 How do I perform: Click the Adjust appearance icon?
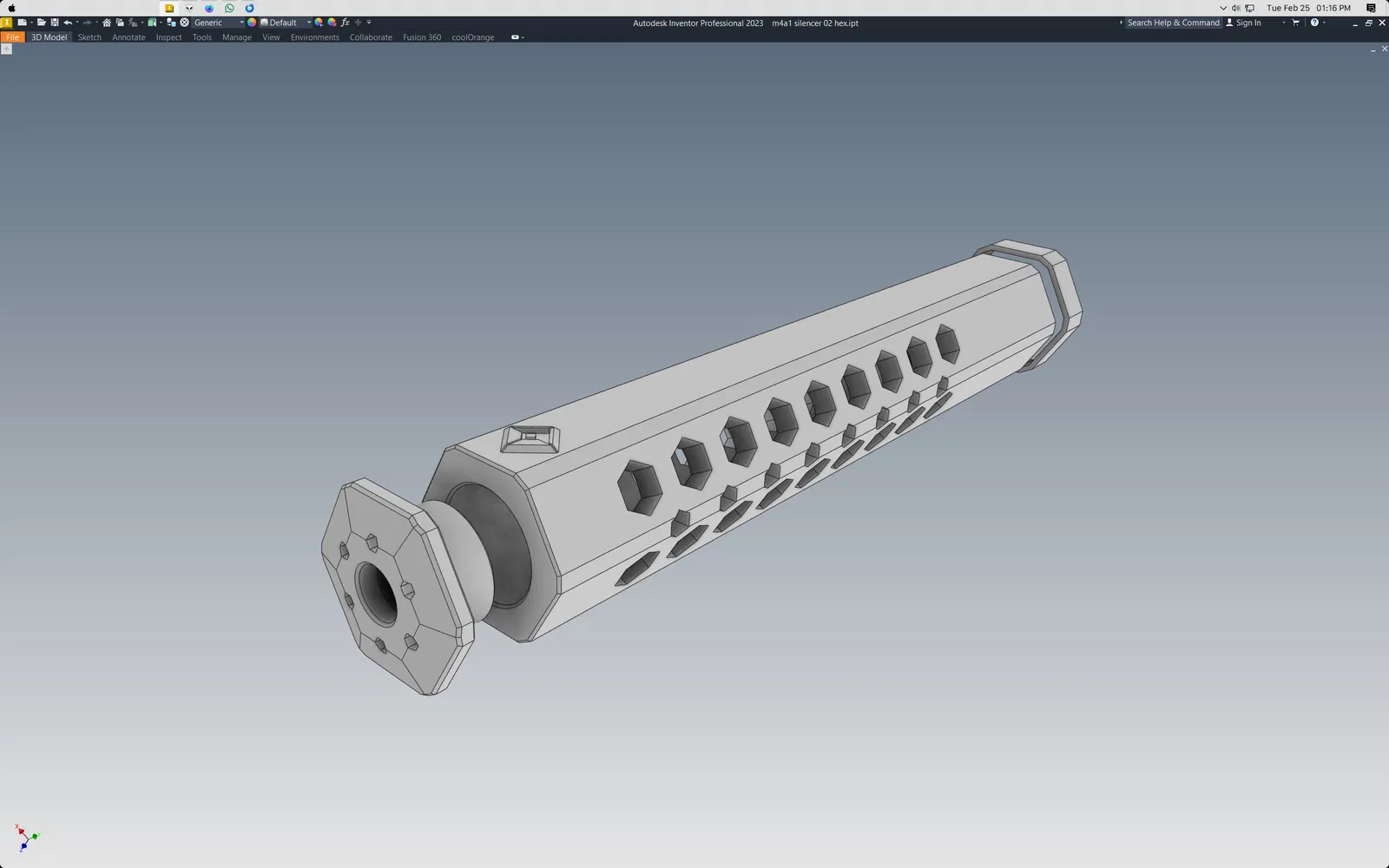[319, 23]
